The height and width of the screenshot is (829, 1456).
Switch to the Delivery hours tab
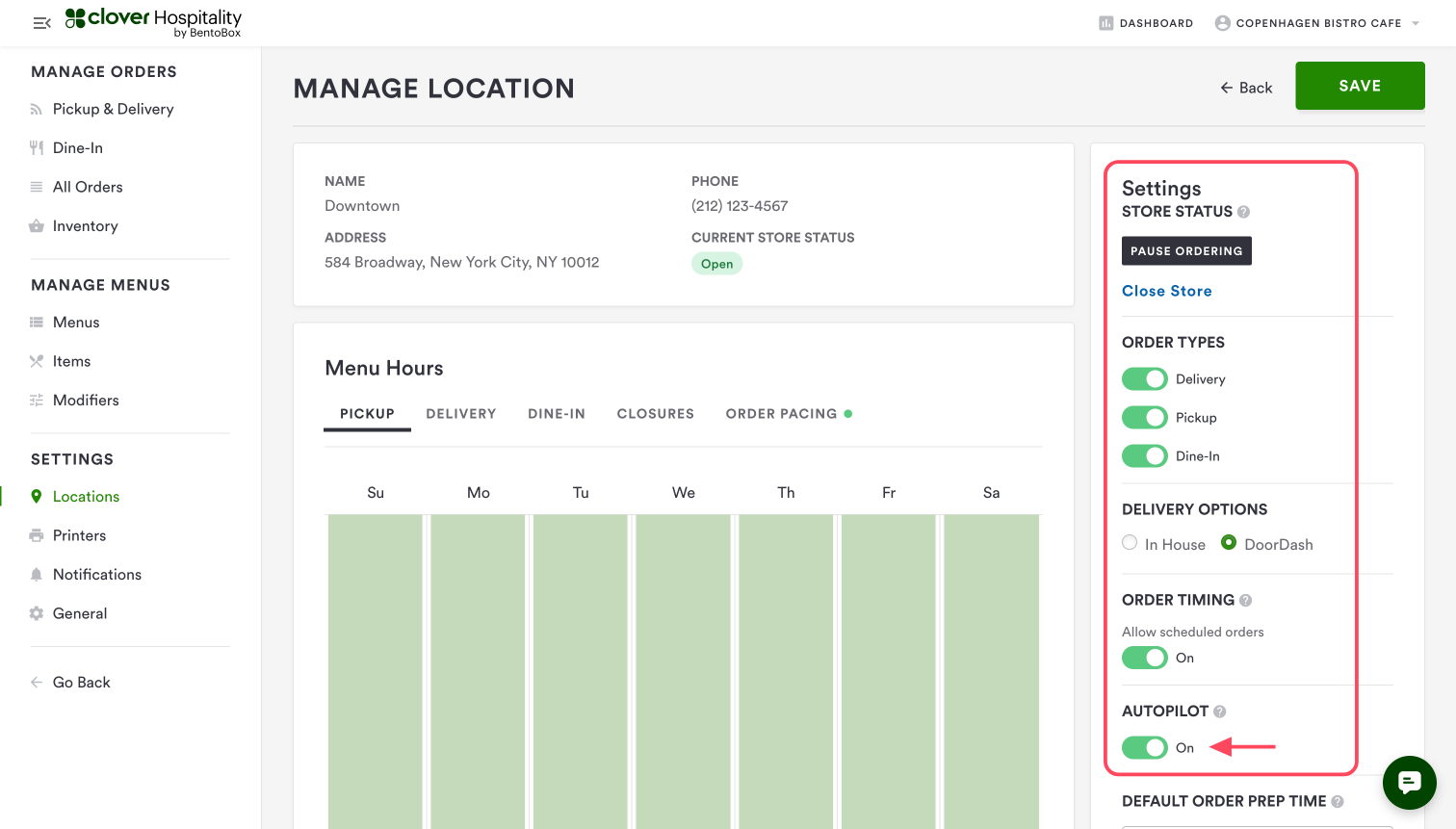pyautogui.click(x=460, y=414)
